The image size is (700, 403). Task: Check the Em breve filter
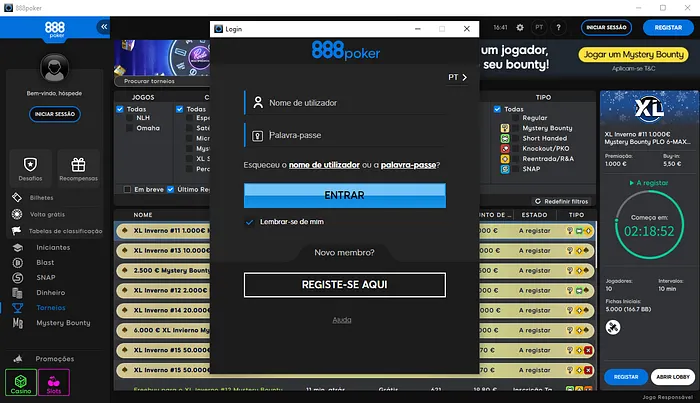tap(127, 189)
